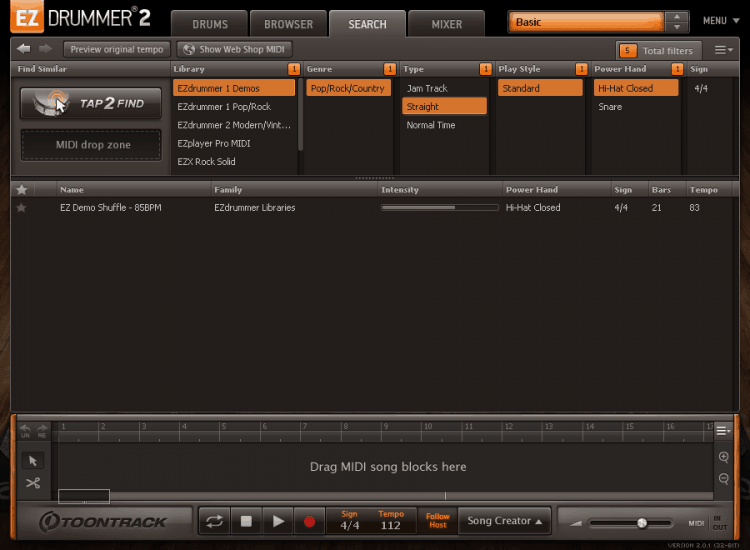Sort results by Tempo column
This screenshot has height=550, width=750.
coord(709,190)
